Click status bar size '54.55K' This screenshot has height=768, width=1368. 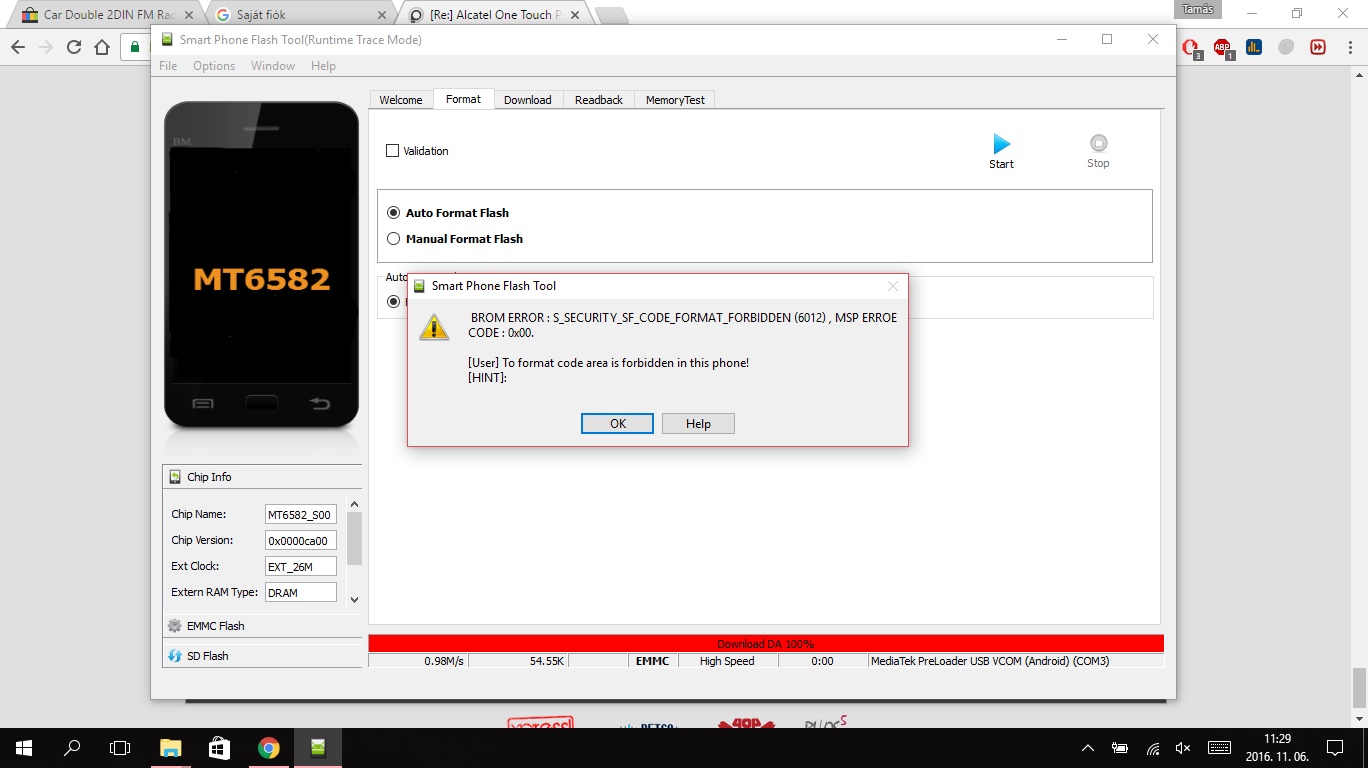[x=549, y=661]
